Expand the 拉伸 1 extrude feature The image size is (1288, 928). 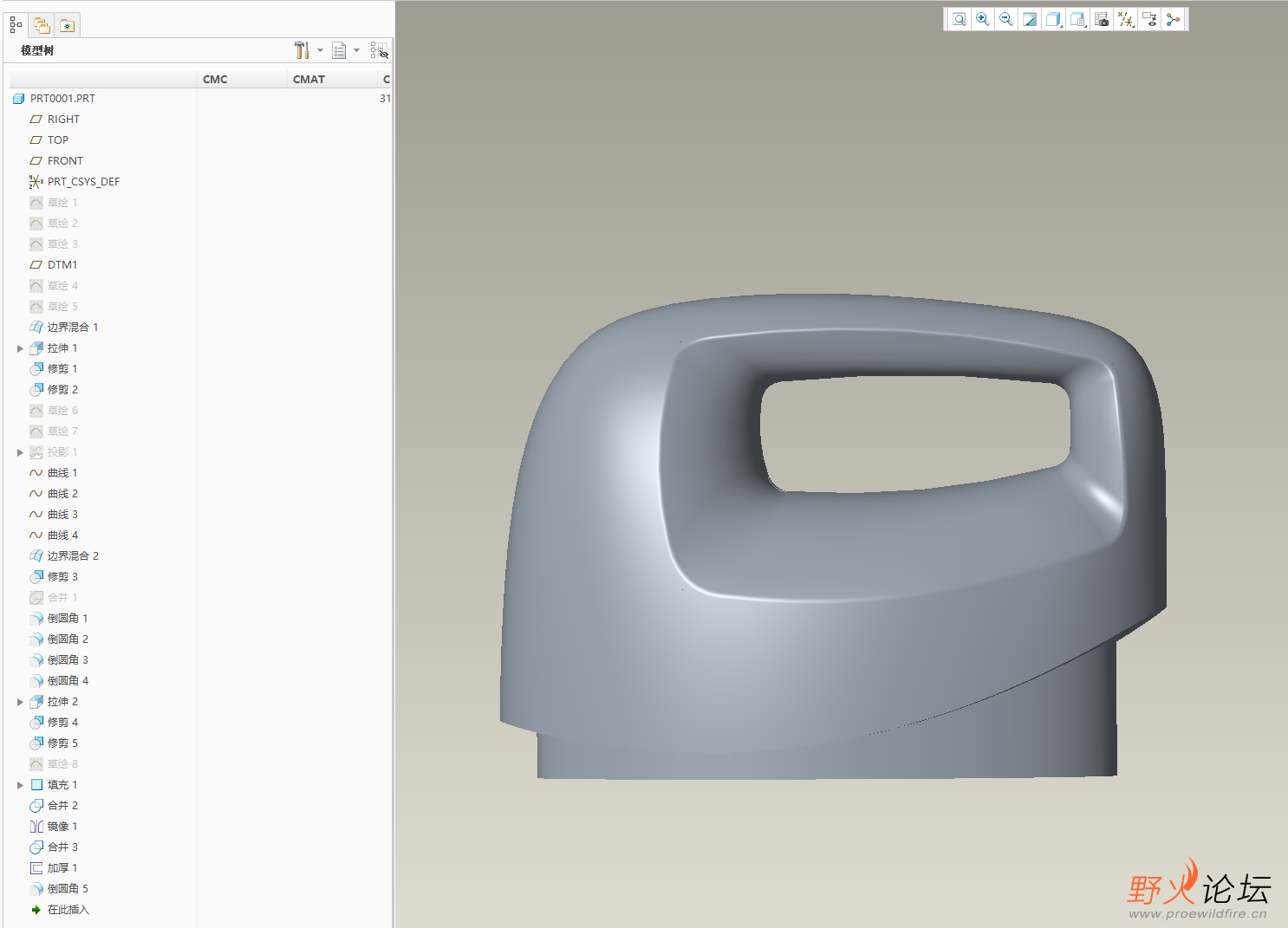pyautogui.click(x=20, y=348)
